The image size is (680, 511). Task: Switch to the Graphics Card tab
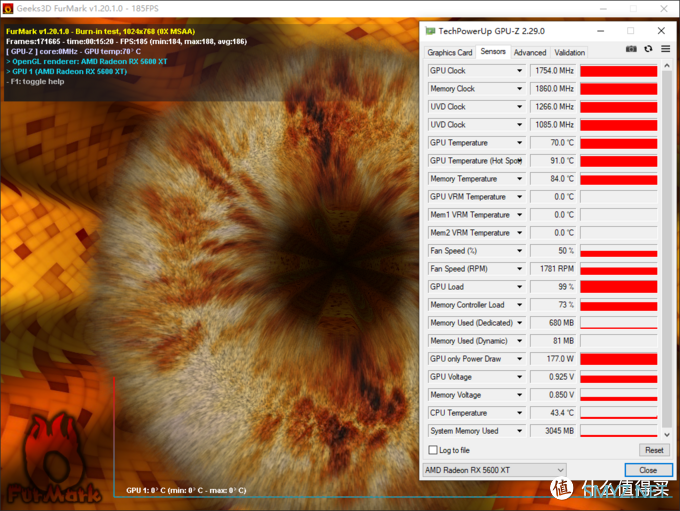click(x=450, y=52)
